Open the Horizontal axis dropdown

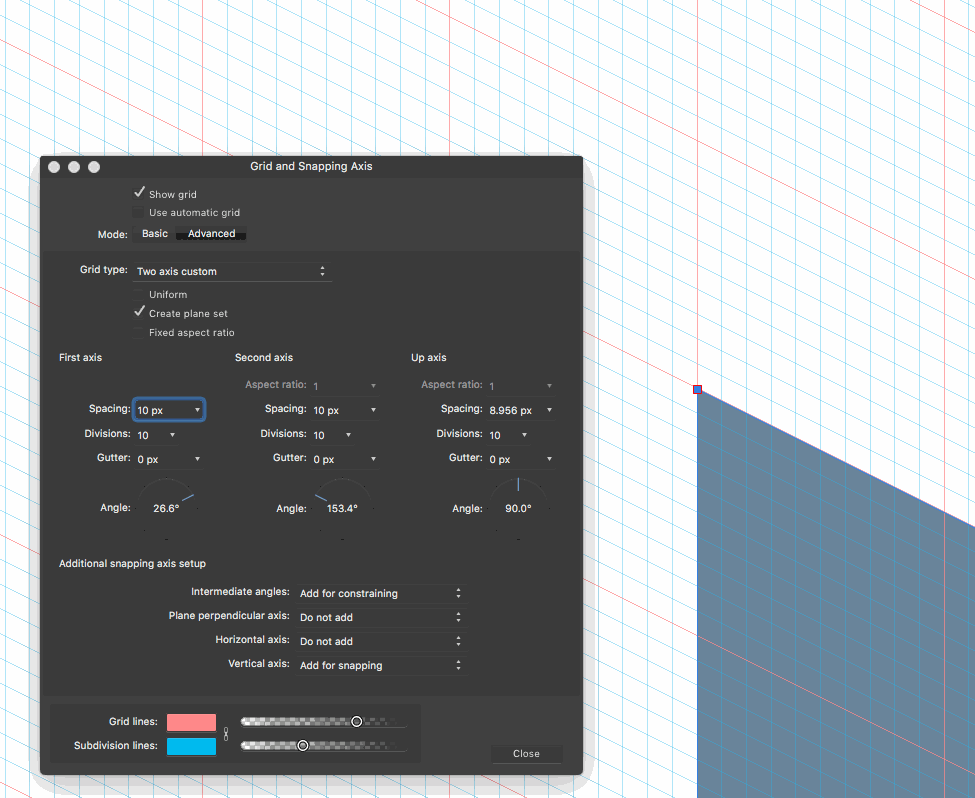[x=380, y=640]
